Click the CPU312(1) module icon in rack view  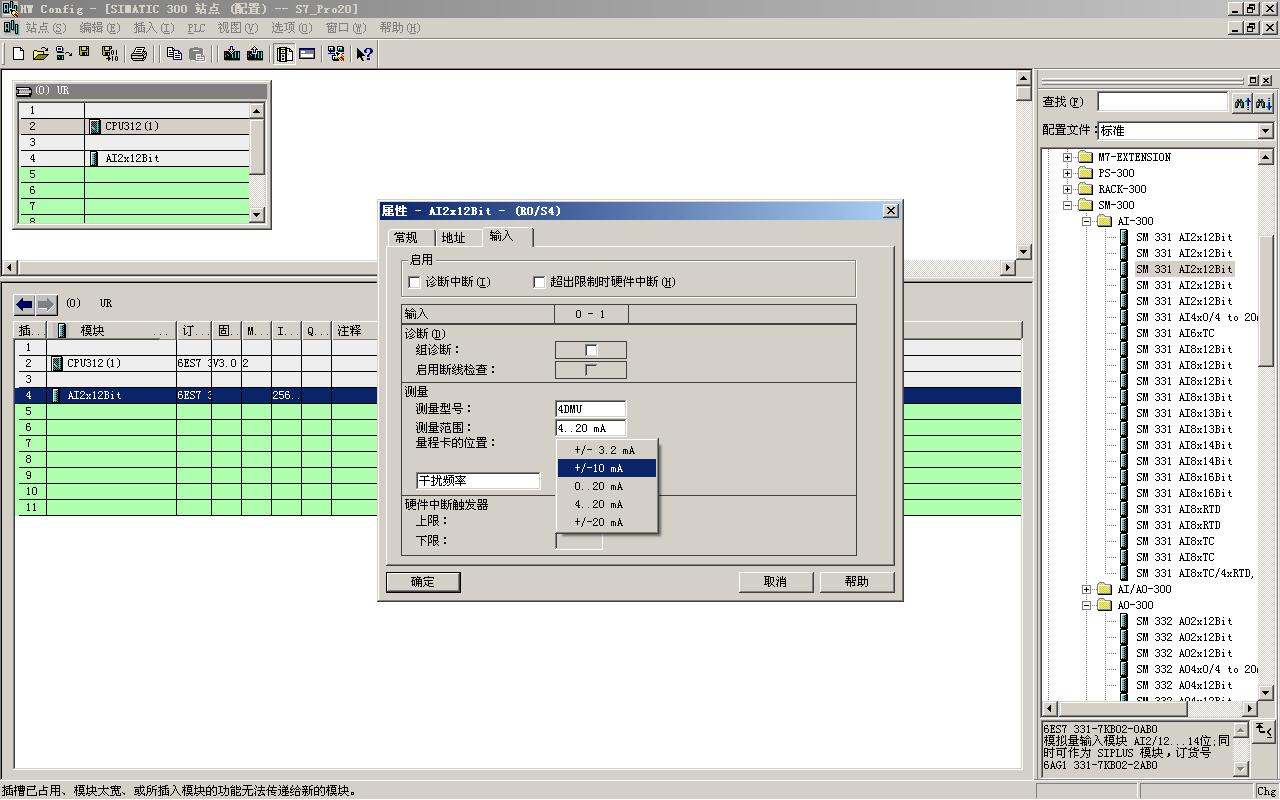point(95,126)
